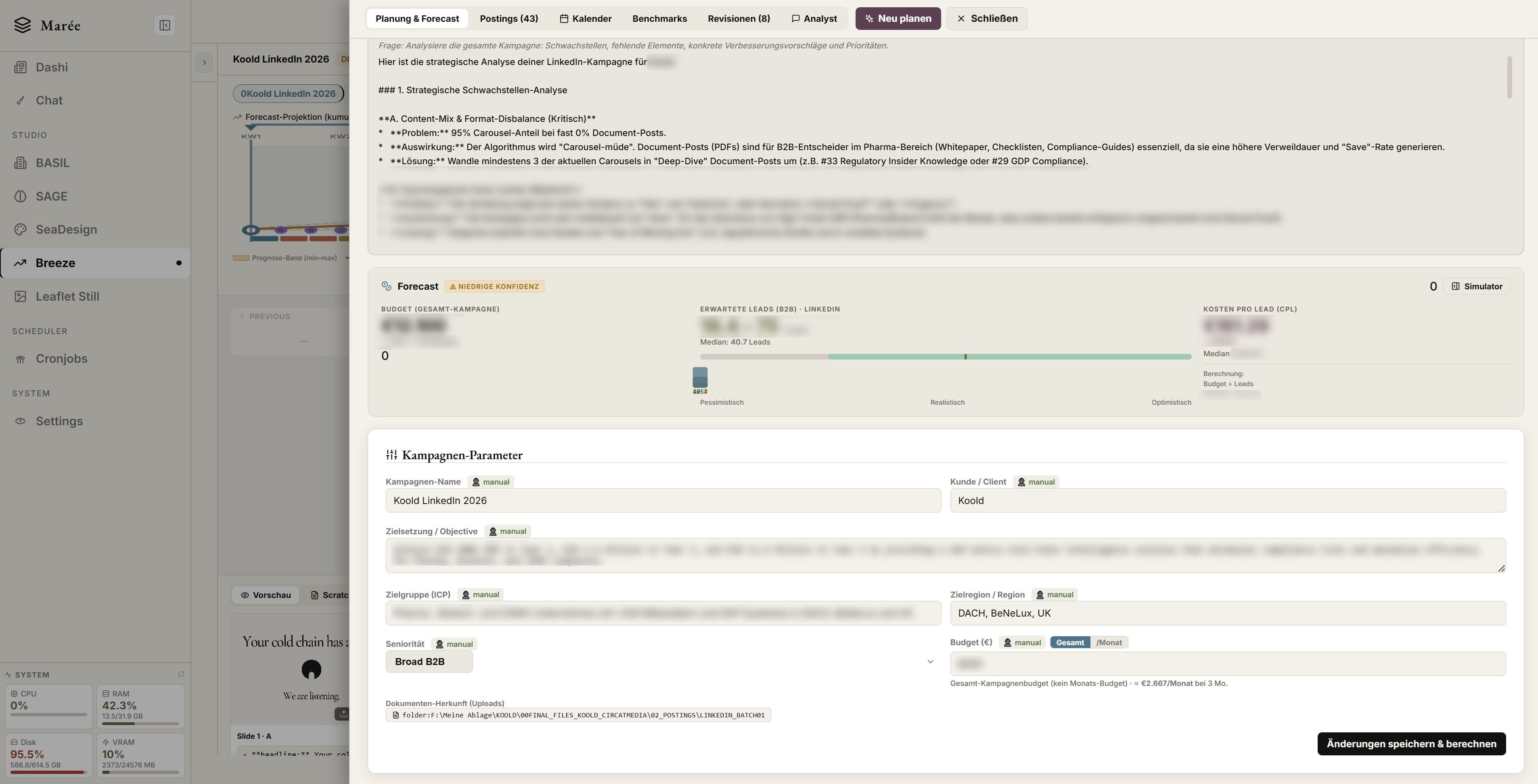Click the leads forecast range bar

[946, 356]
